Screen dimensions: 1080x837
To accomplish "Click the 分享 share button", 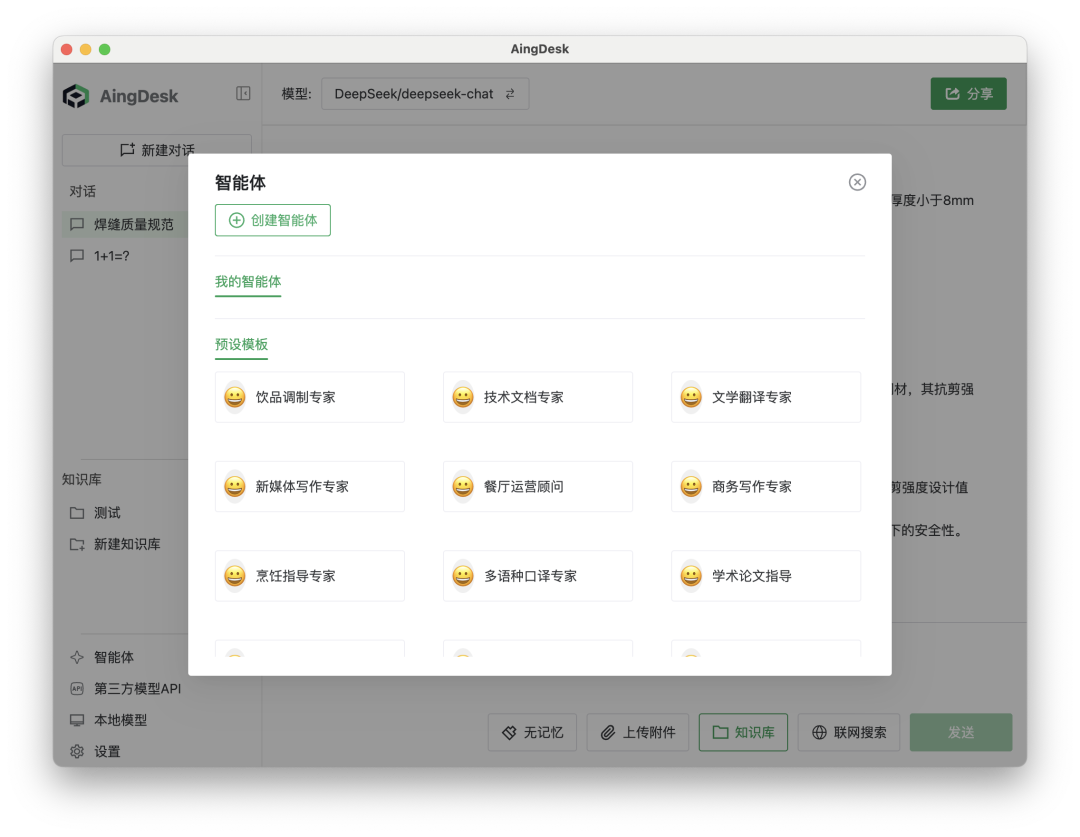I will pos(968,94).
